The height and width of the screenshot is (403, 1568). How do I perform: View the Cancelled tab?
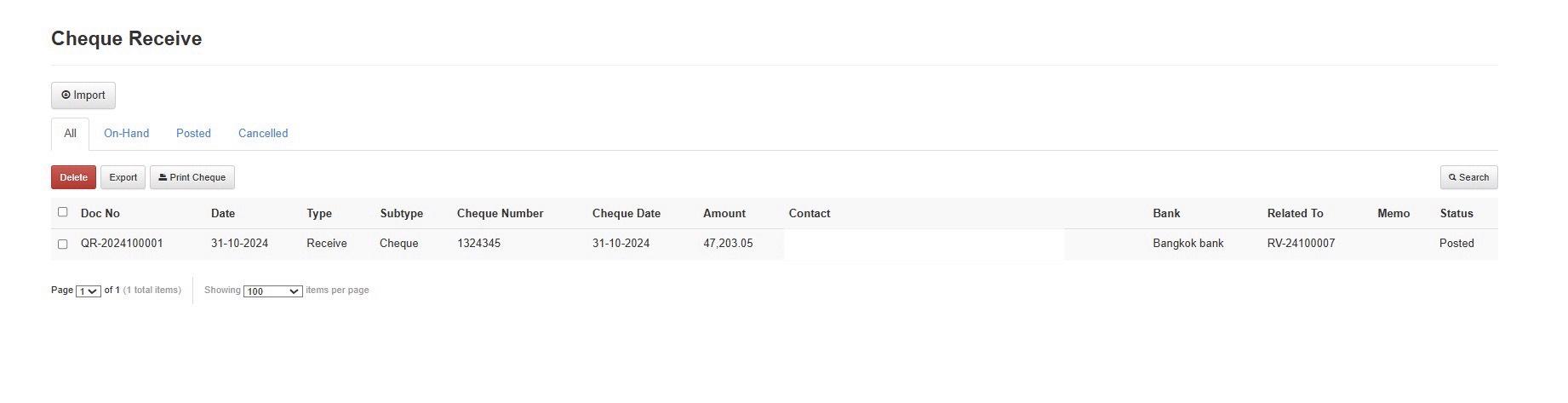tap(263, 134)
